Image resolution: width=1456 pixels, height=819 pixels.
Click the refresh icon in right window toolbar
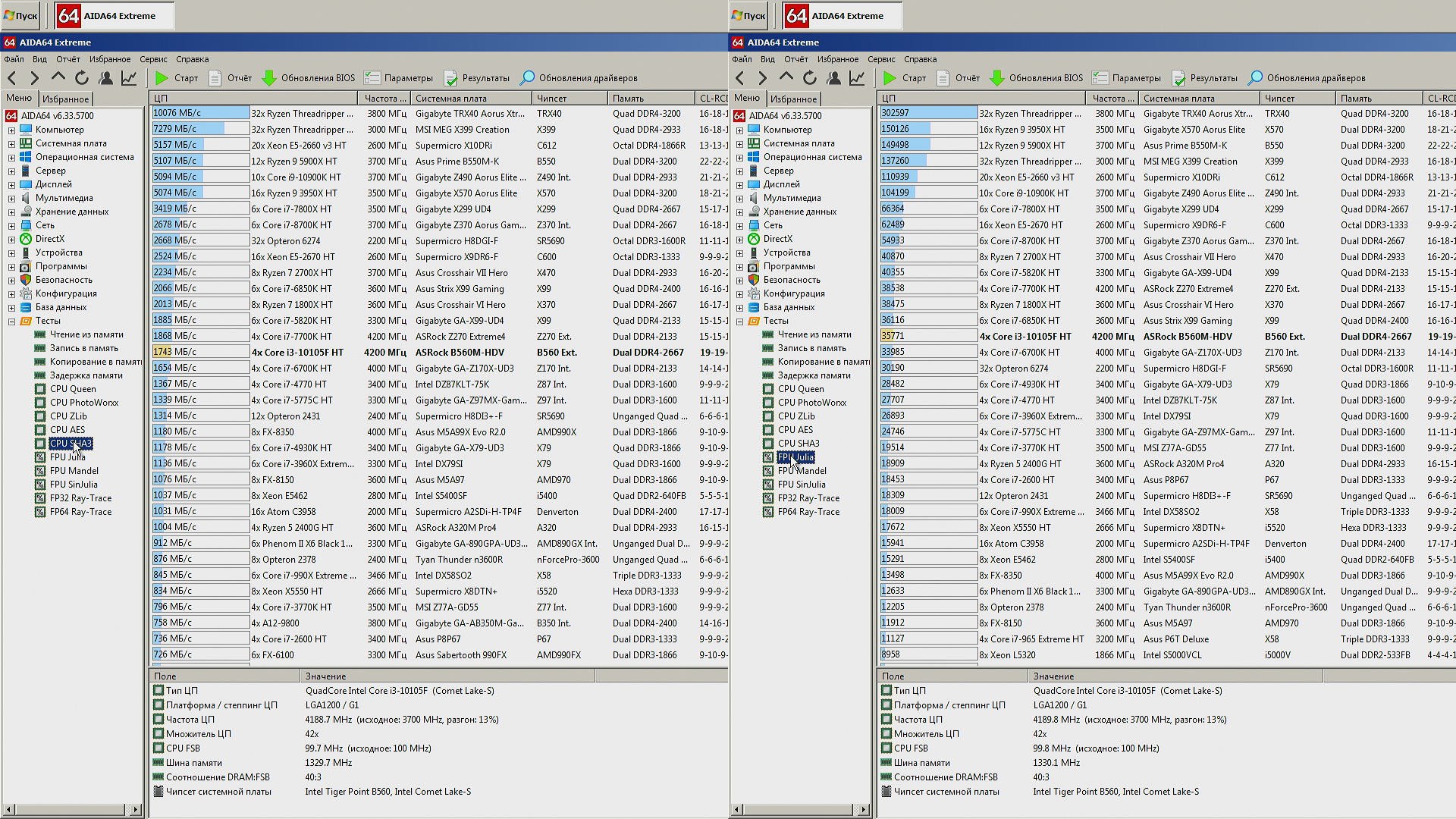click(810, 78)
